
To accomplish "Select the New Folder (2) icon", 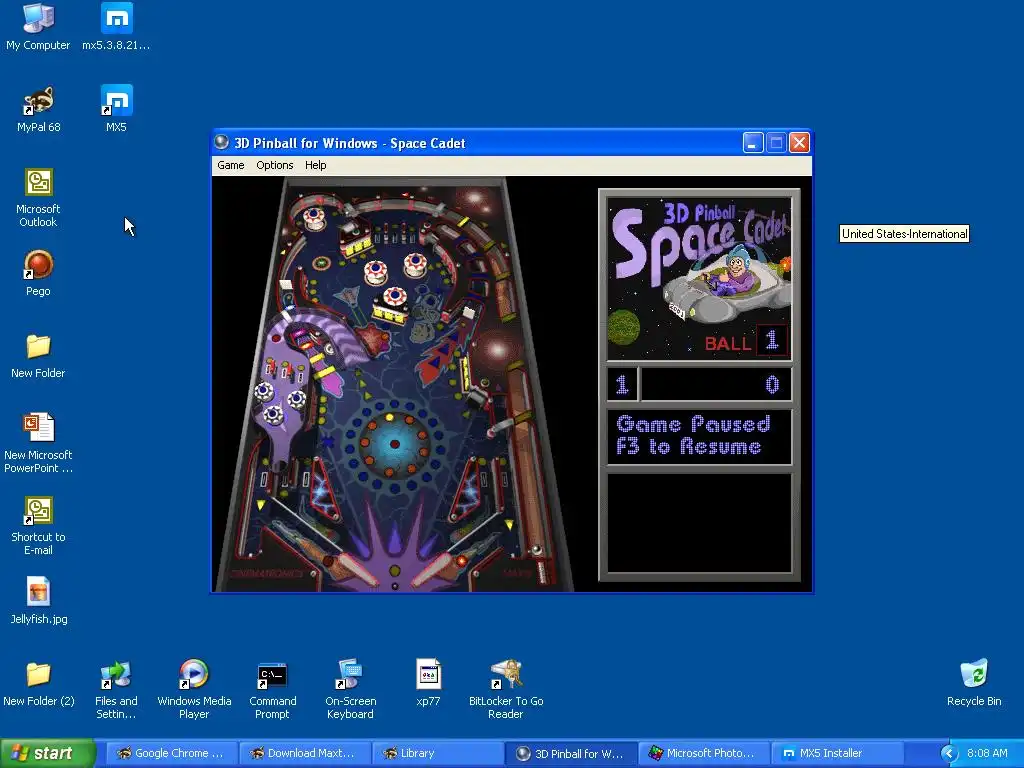I will click(39, 684).
